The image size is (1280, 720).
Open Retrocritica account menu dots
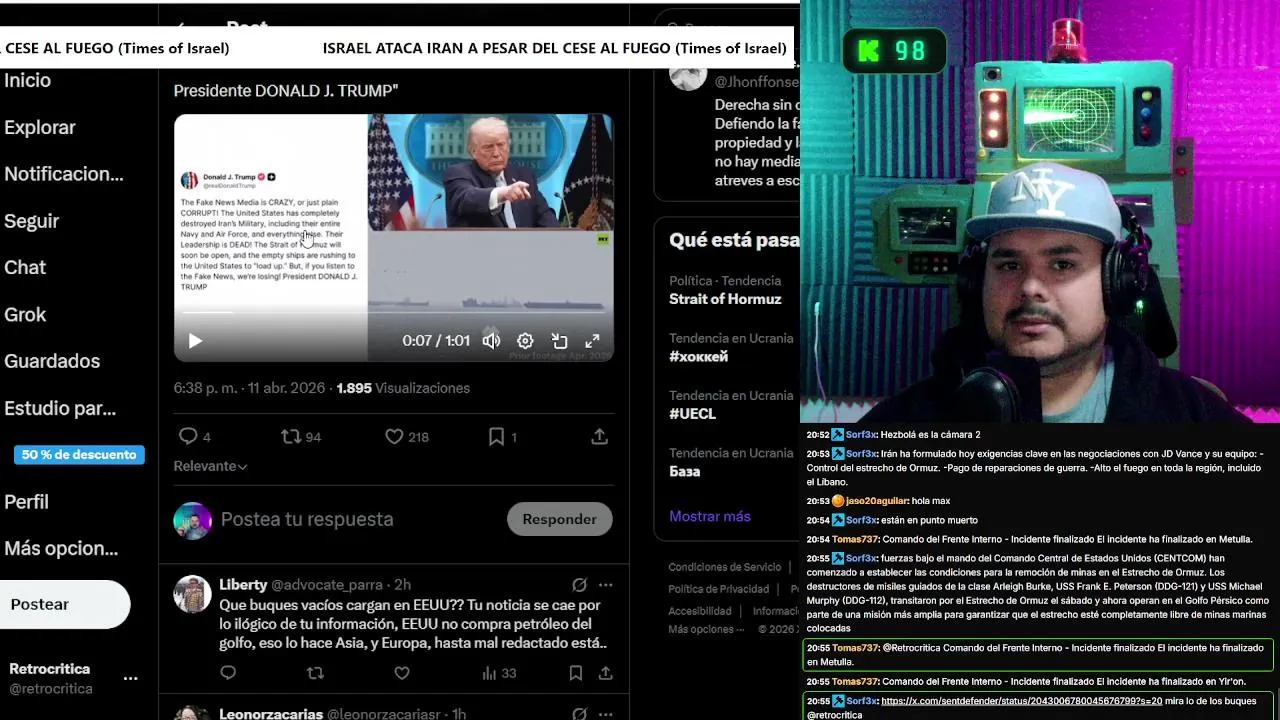(x=130, y=678)
